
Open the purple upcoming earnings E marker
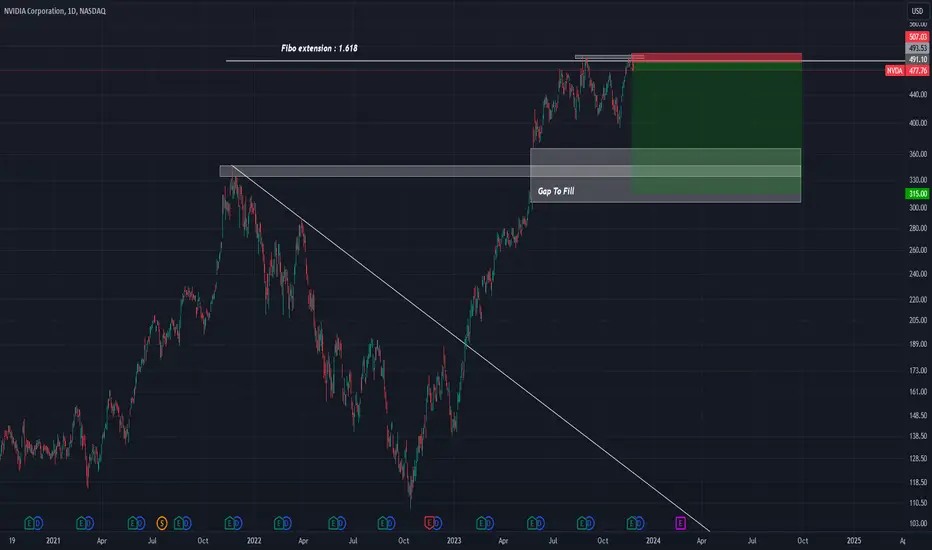click(680, 523)
